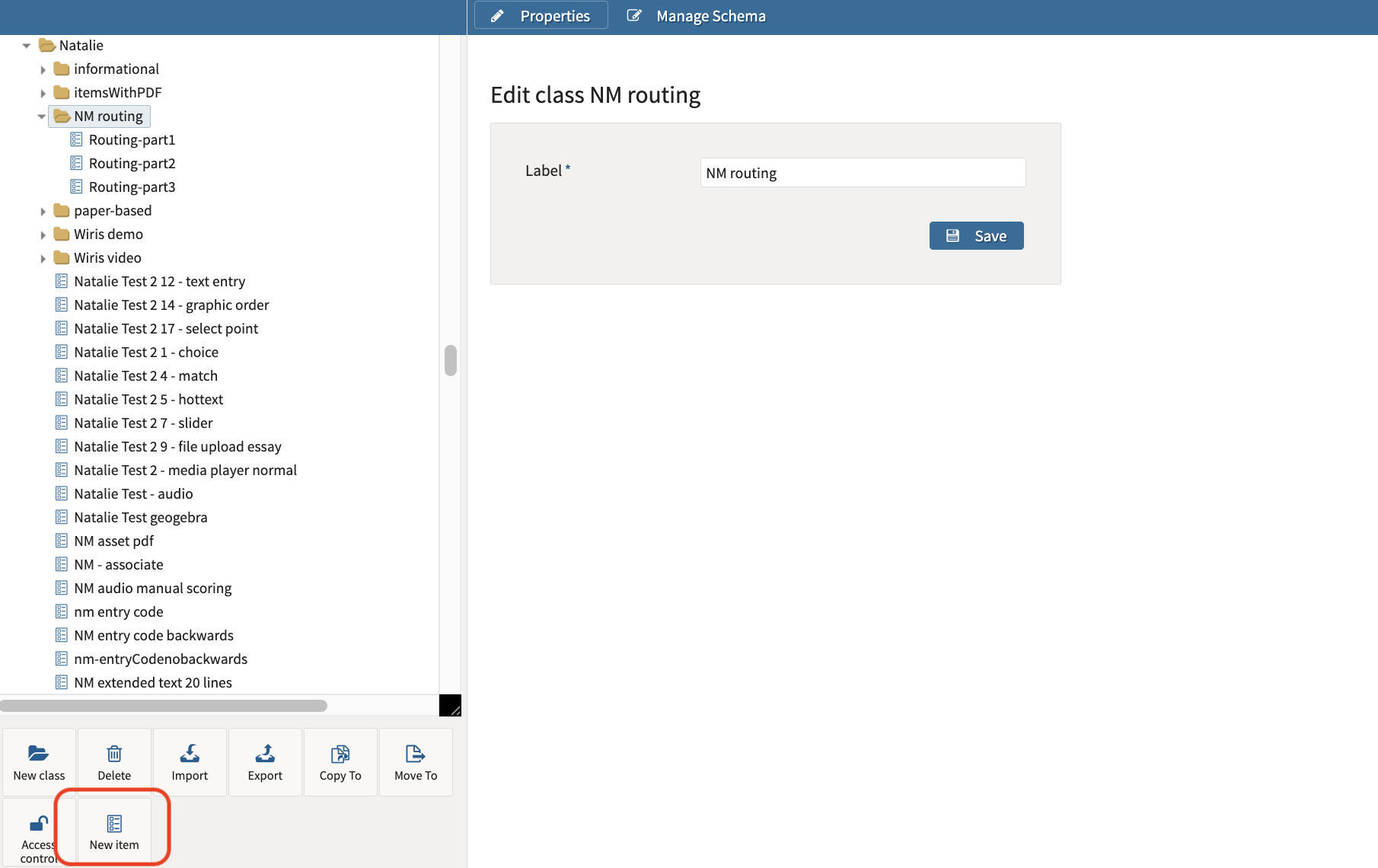1378x868 pixels.
Task: Click the NM asset pdf item icon
Action: [62, 541]
